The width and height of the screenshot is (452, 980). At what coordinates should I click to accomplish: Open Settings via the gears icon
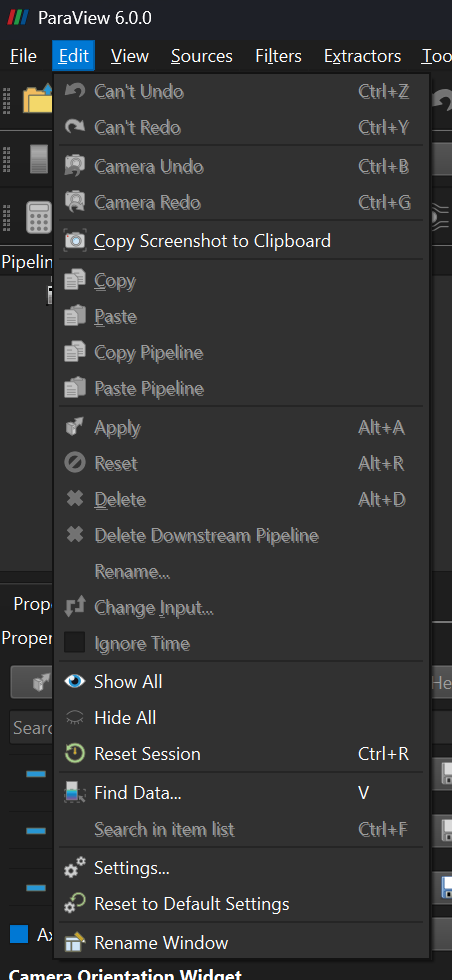tap(75, 868)
